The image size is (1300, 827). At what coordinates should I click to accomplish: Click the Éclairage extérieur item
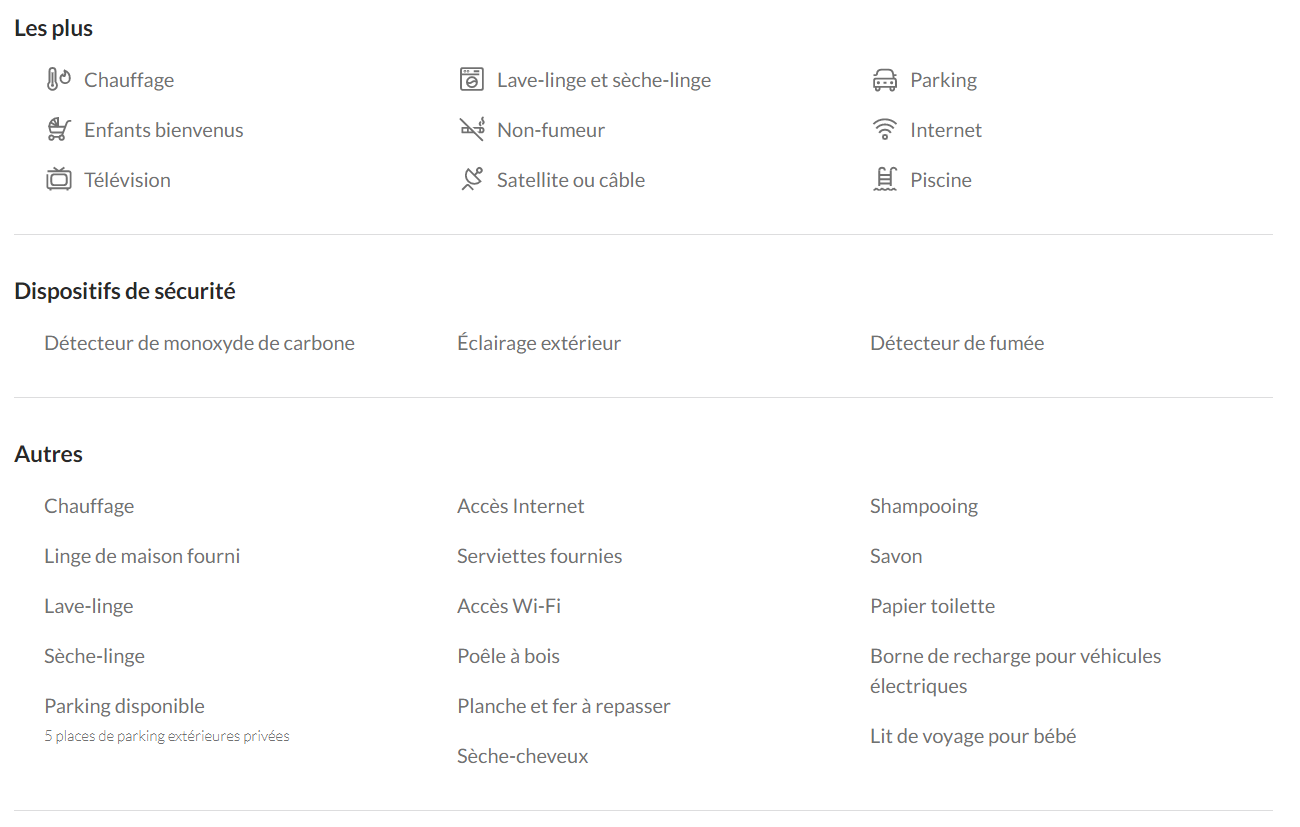pyautogui.click(x=539, y=343)
